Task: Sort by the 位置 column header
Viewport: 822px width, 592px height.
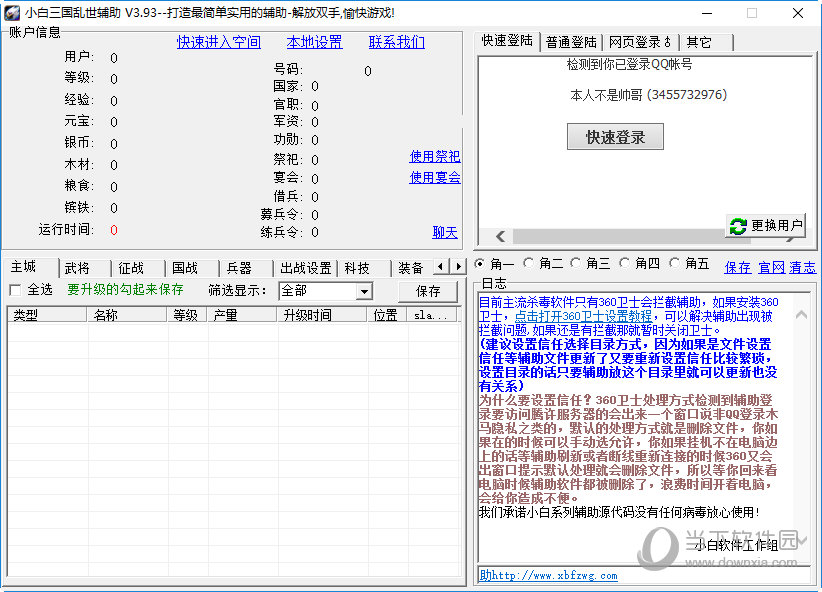Action: point(387,315)
